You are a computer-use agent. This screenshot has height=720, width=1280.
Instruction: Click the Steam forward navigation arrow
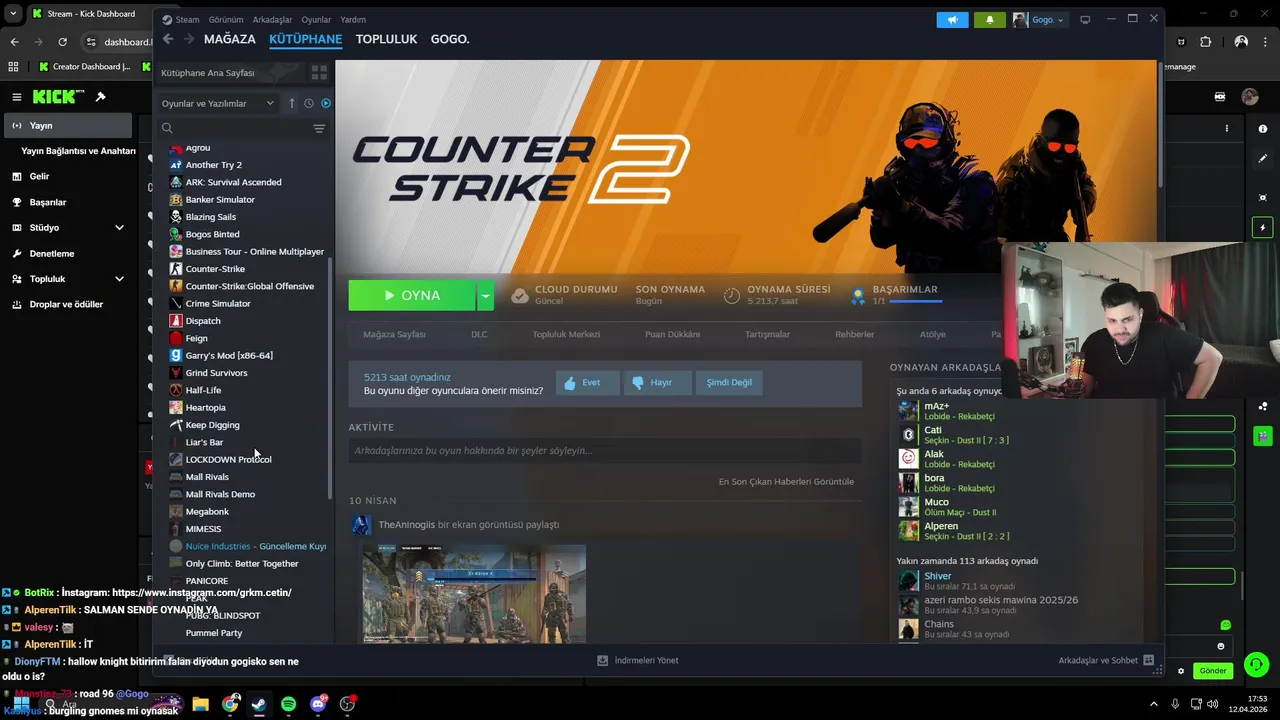click(187, 39)
